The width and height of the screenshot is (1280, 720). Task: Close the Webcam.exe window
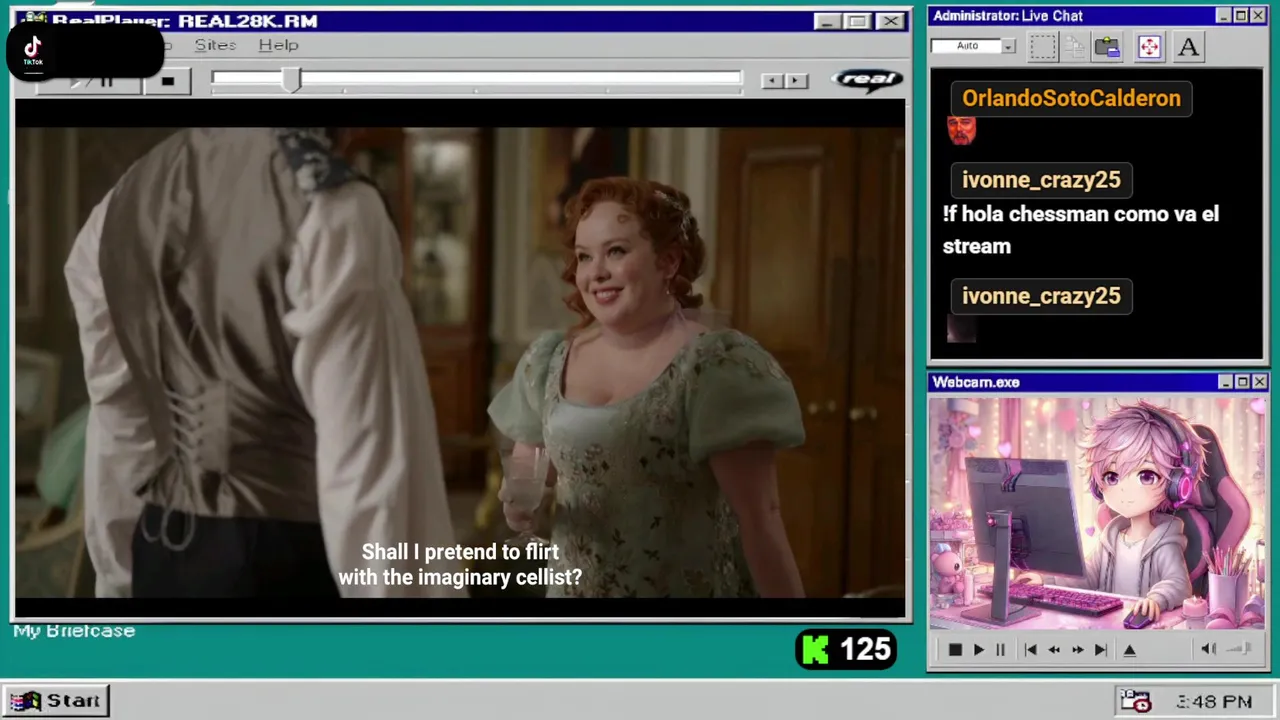(x=1259, y=382)
